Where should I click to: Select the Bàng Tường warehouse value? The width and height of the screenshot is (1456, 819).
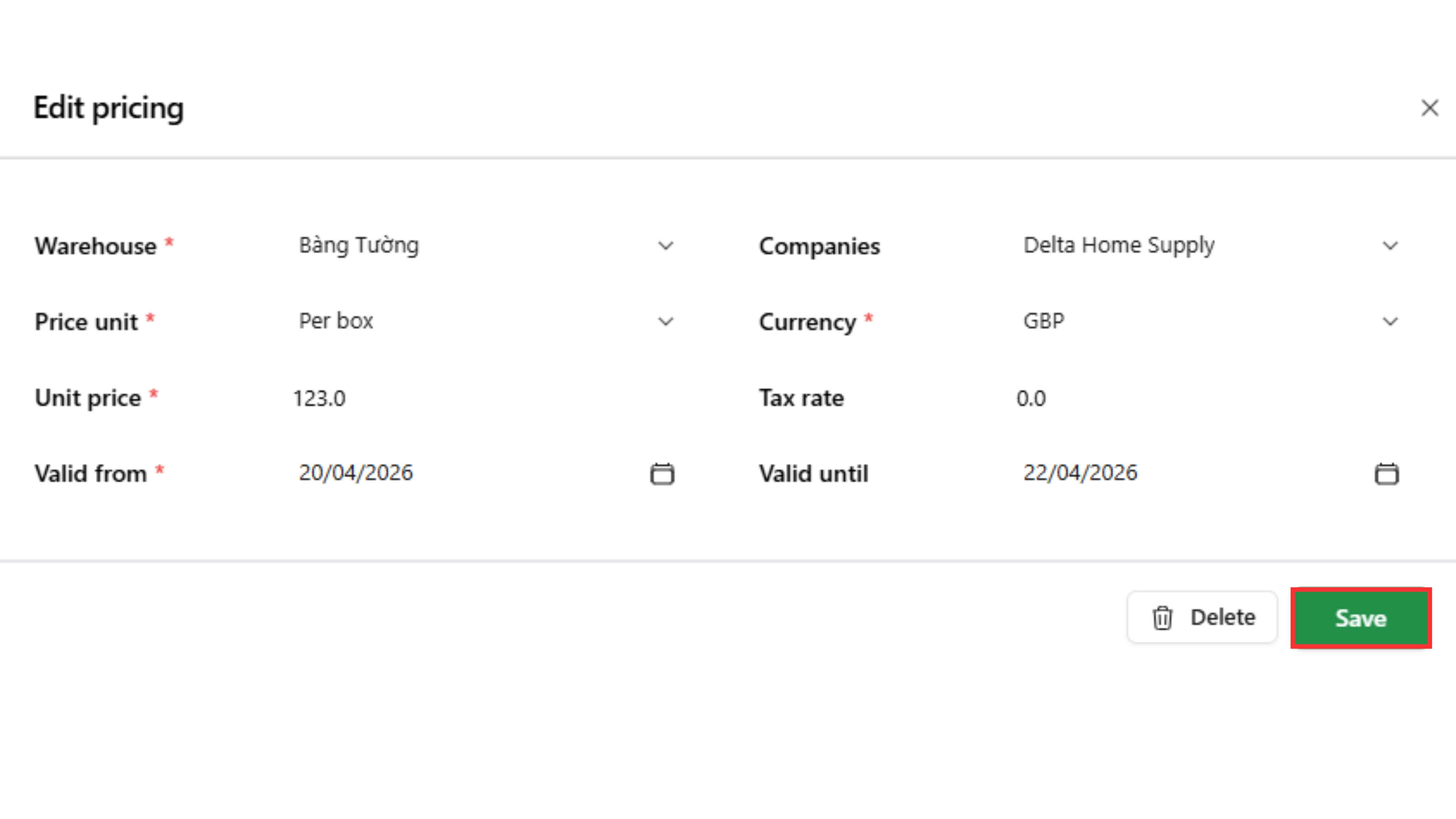click(x=359, y=245)
